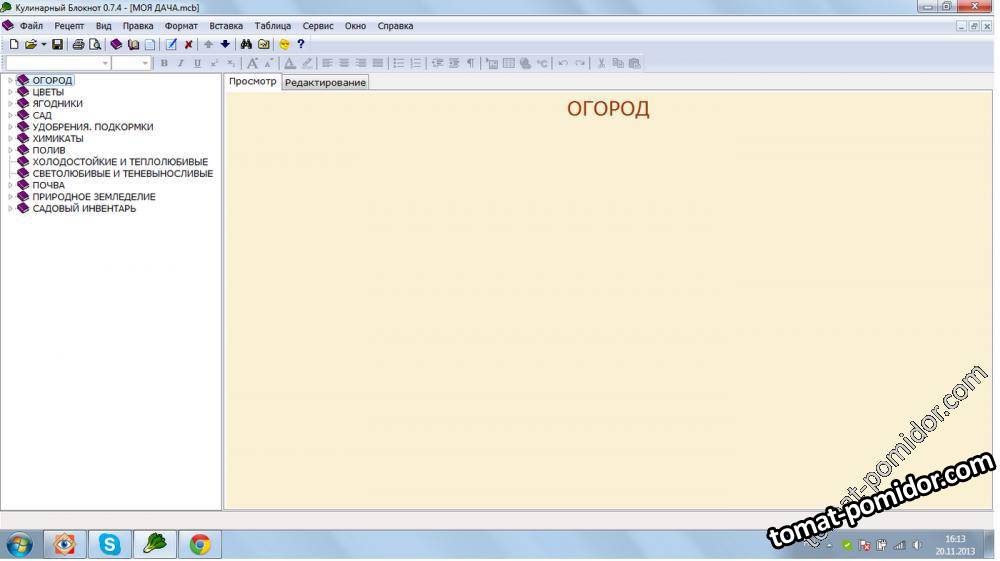Expand the ХИМИКАТЫ tree node arrow

tap(10, 138)
